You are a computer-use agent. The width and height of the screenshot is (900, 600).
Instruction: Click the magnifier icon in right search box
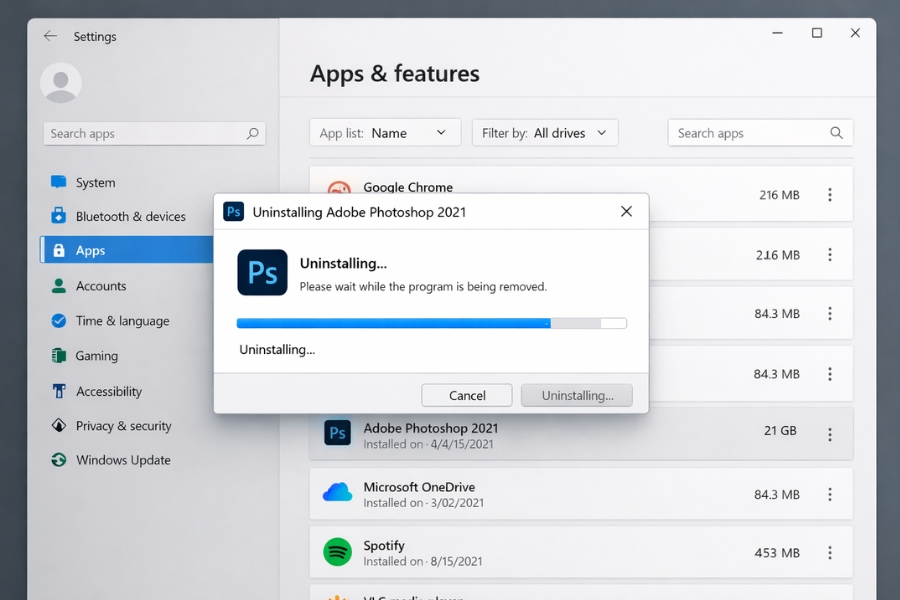836,133
